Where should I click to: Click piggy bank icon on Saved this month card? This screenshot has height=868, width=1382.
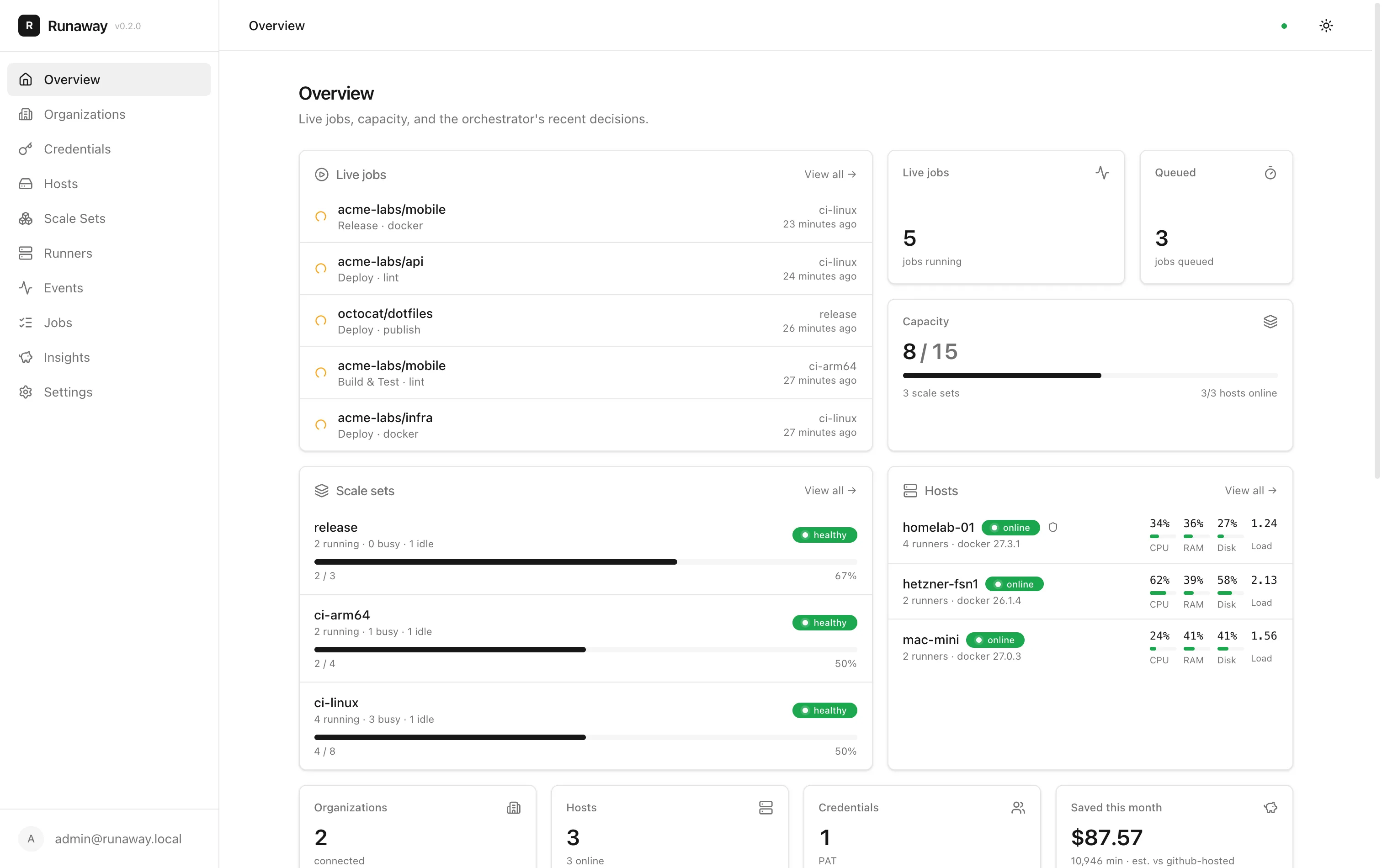[1270, 808]
